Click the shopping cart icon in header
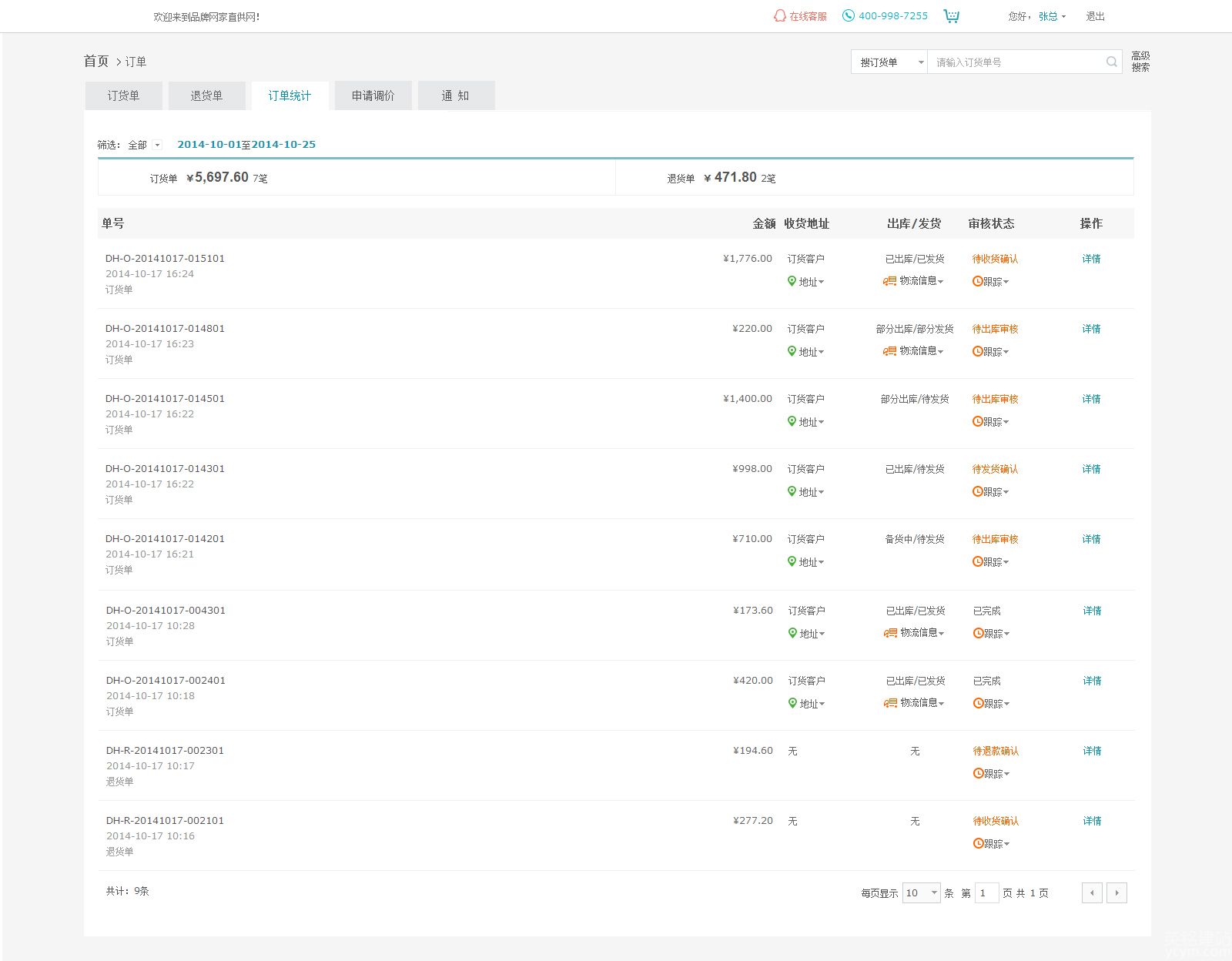The image size is (1232, 961). coord(952,16)
